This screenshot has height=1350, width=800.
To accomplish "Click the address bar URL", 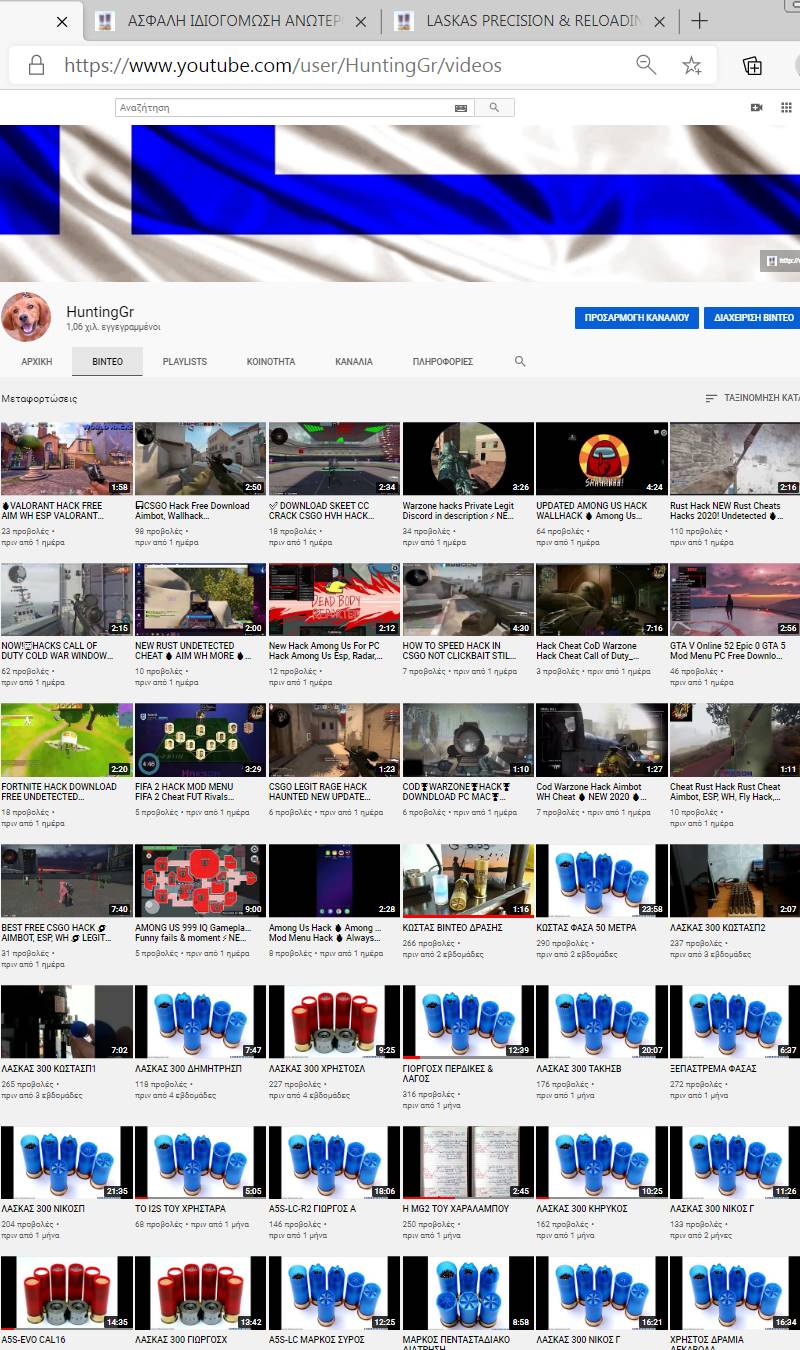I will click(x=283, y=66).
